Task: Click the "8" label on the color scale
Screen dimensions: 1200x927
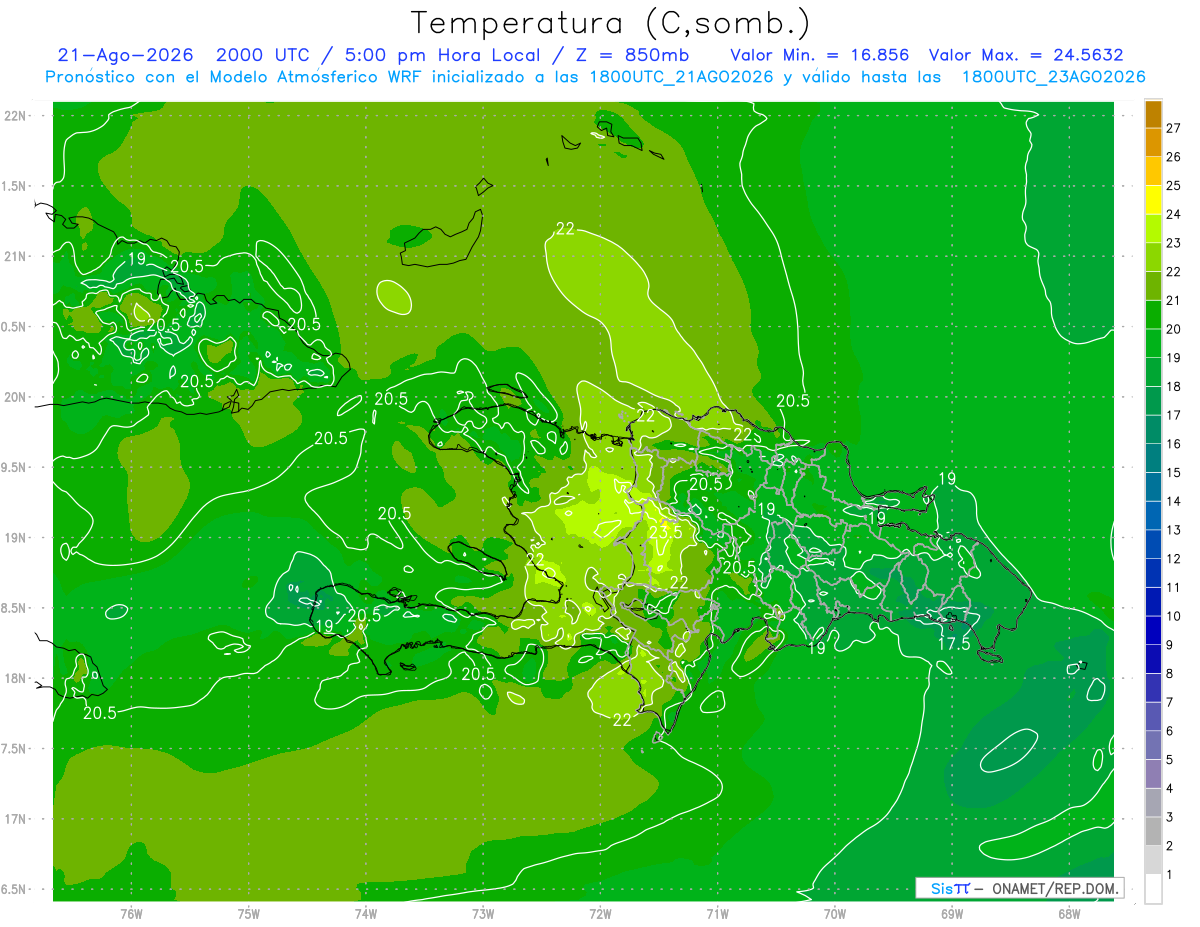Action: 1170,673
